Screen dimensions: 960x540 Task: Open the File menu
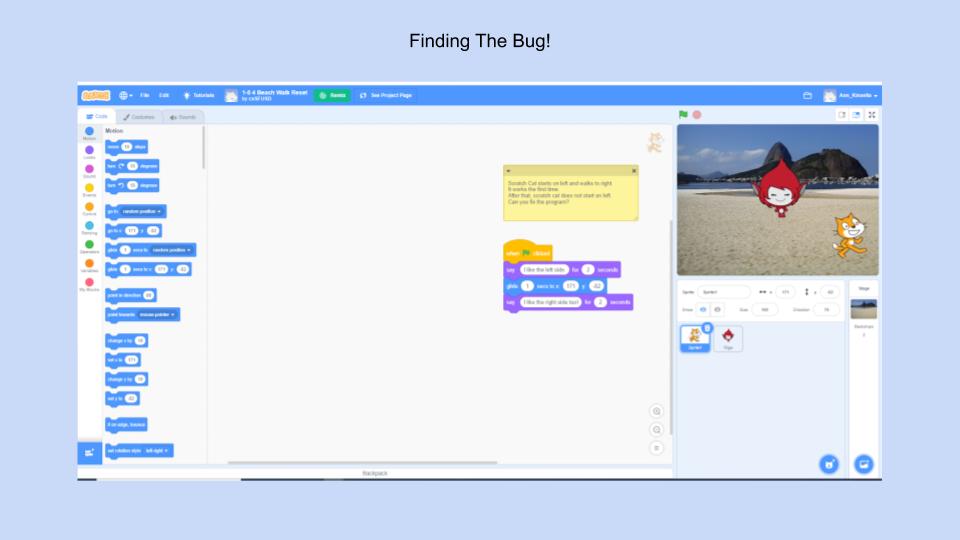145,96
